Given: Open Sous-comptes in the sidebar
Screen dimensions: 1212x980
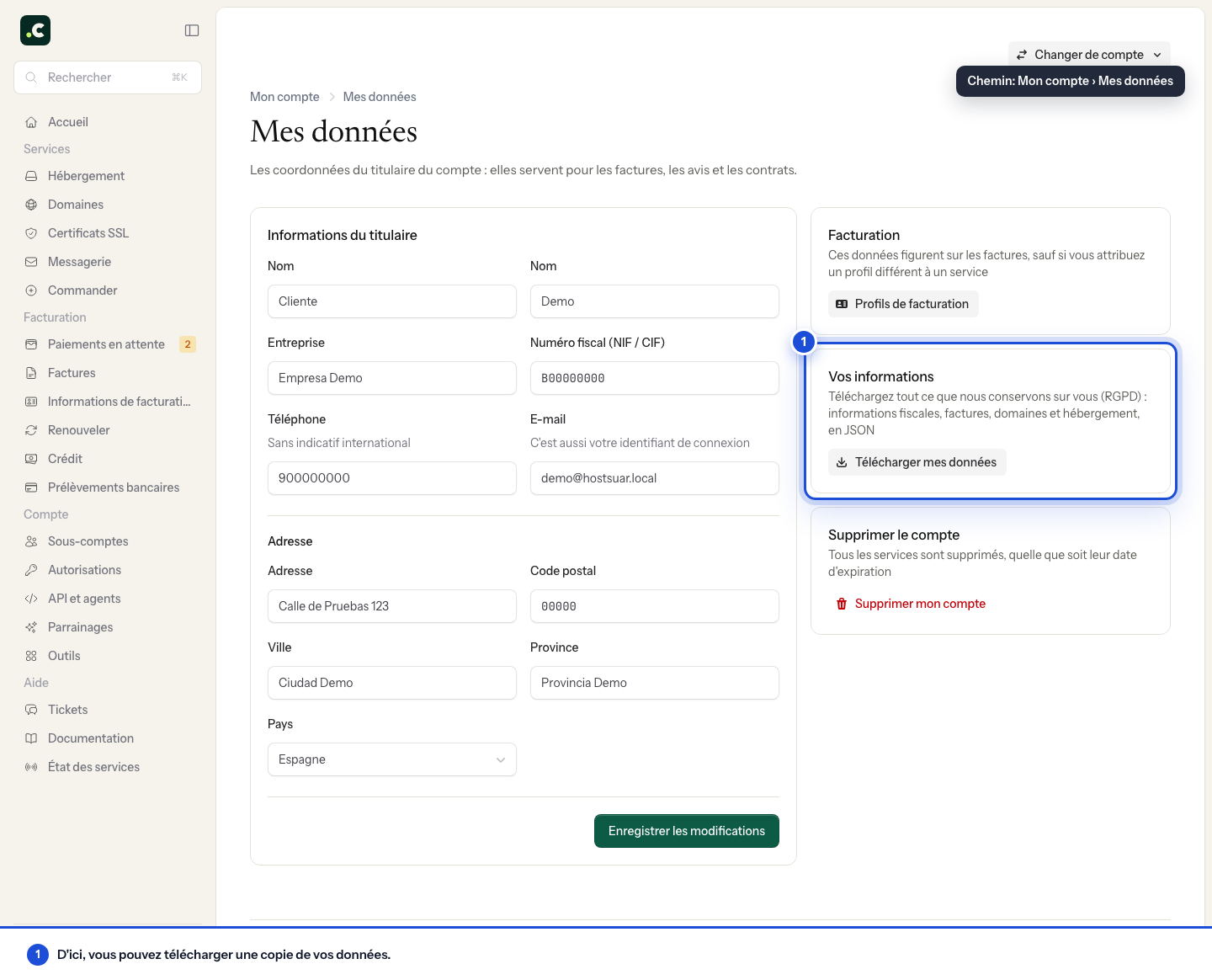Looking at the screenshot, I should click(108, 541).
